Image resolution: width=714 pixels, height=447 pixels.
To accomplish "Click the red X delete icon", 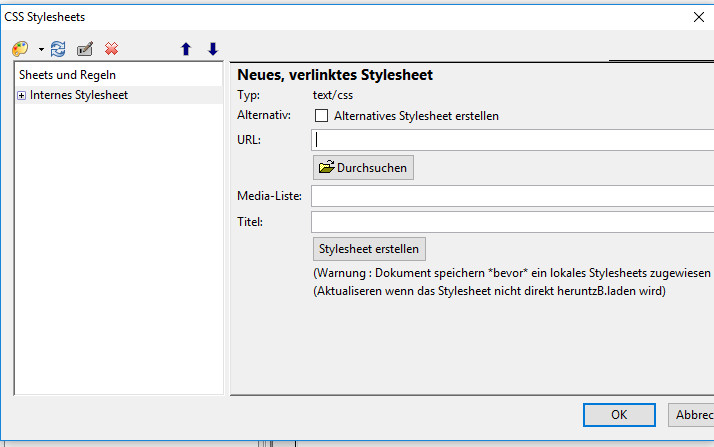I will tap(111, 49).
